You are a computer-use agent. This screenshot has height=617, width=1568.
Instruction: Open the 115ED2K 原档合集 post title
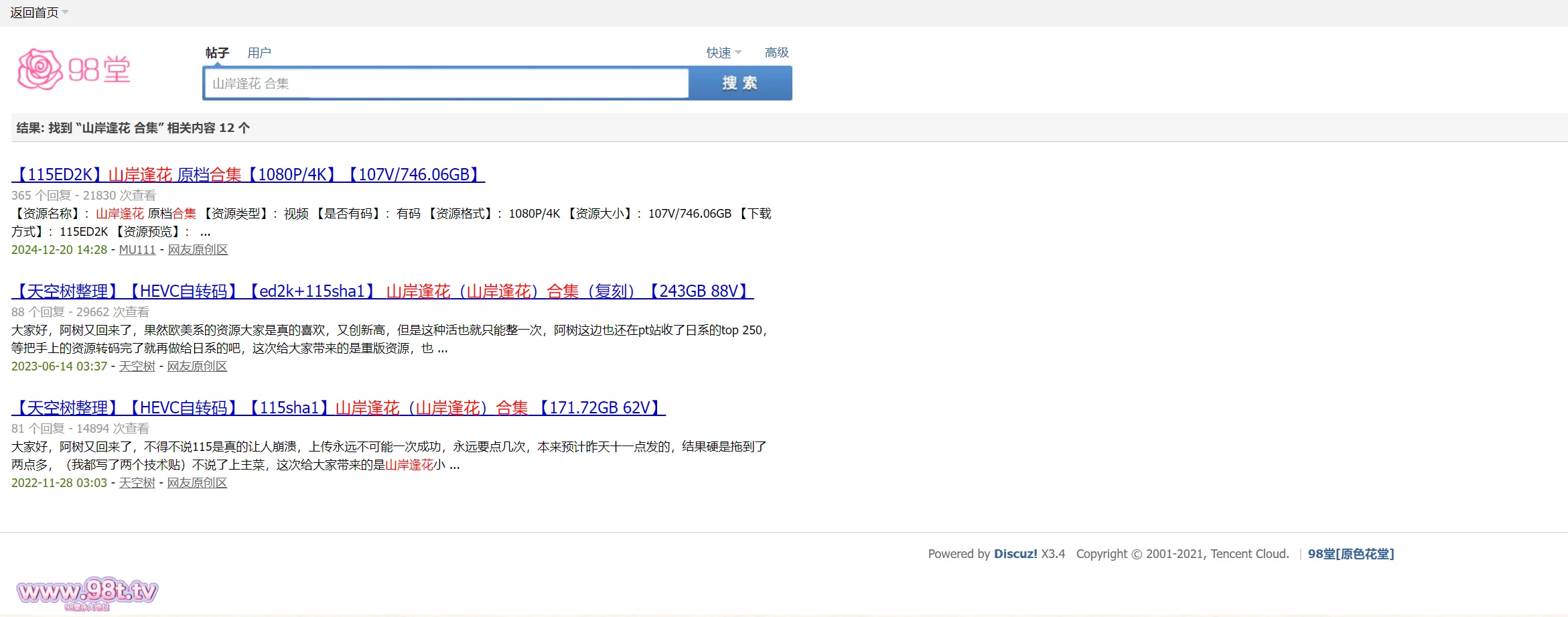point(248,175)
